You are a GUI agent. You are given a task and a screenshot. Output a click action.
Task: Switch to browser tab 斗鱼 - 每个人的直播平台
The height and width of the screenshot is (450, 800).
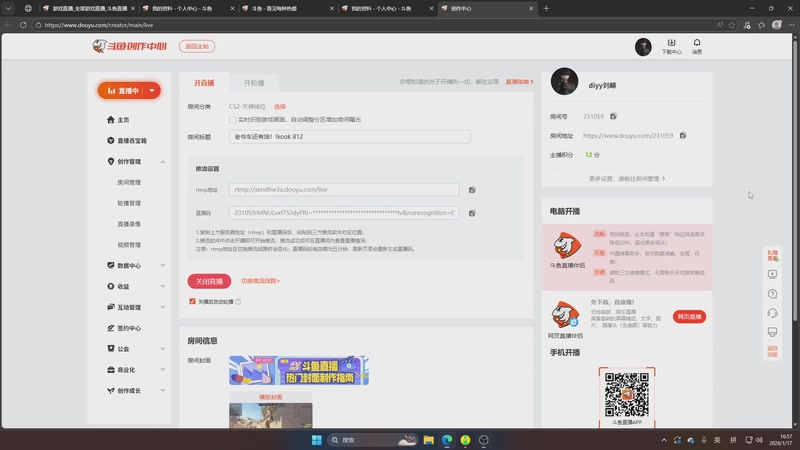(288, 8)
